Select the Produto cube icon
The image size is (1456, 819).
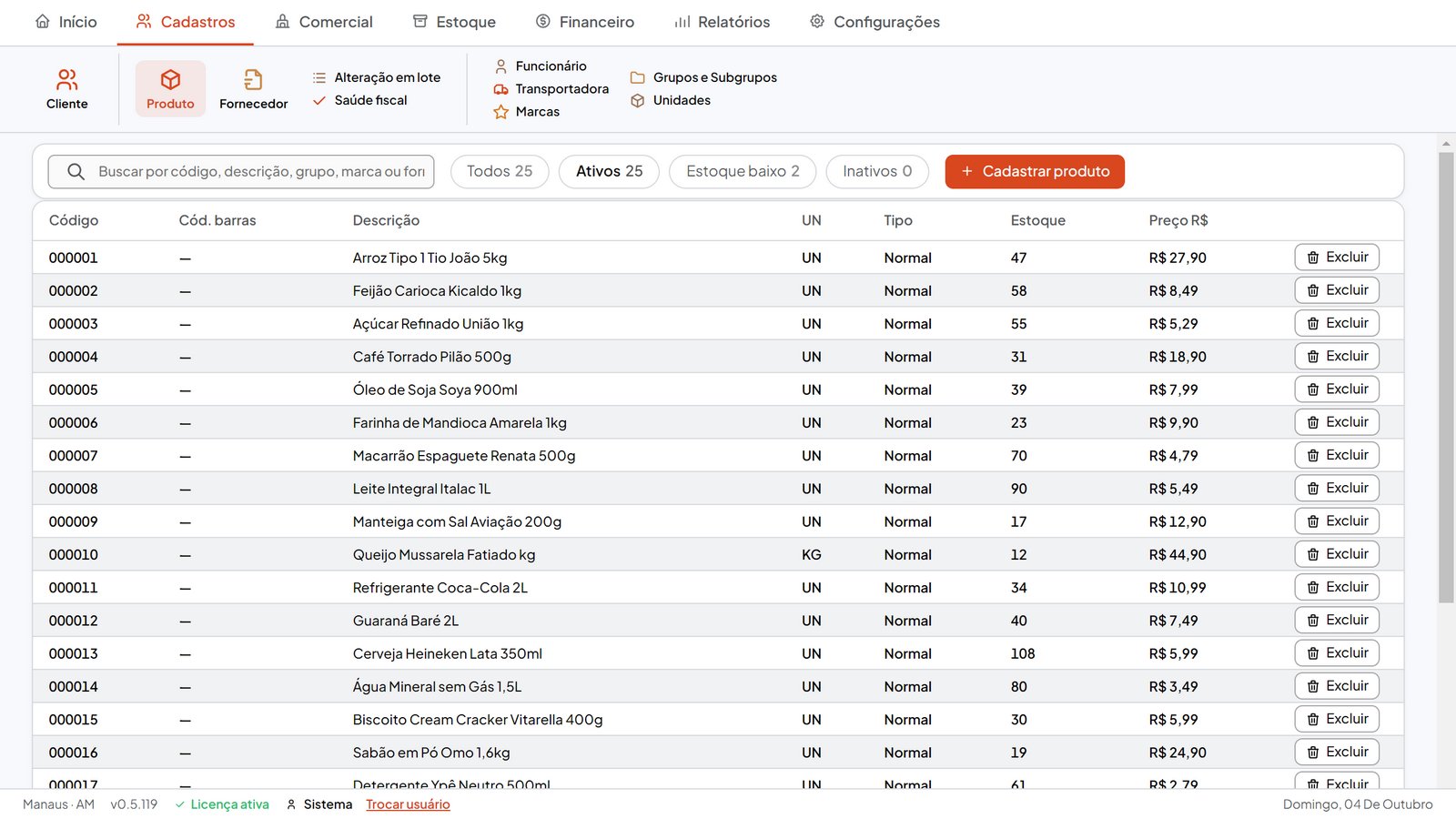(x=170, y=79)
